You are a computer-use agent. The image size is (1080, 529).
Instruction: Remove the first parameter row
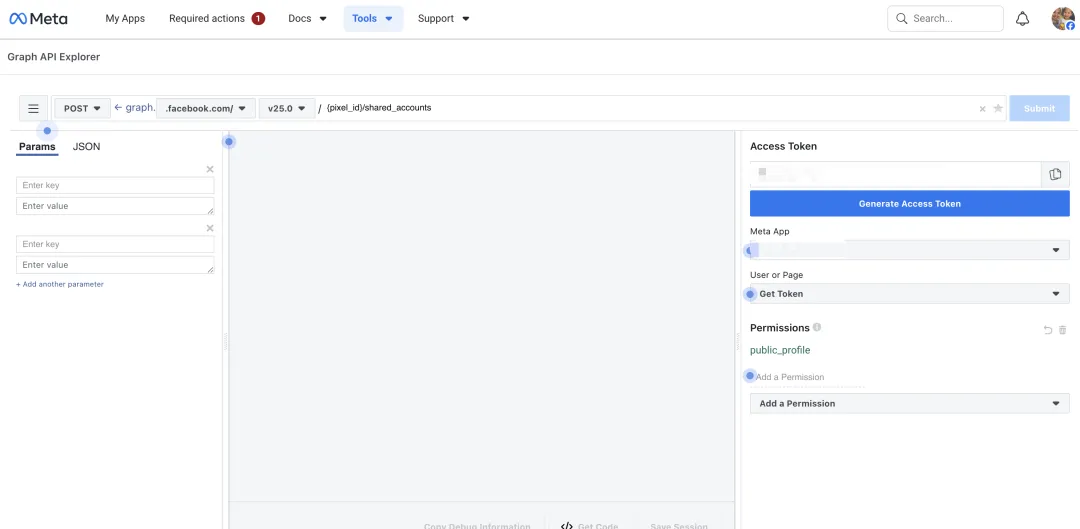210,169
